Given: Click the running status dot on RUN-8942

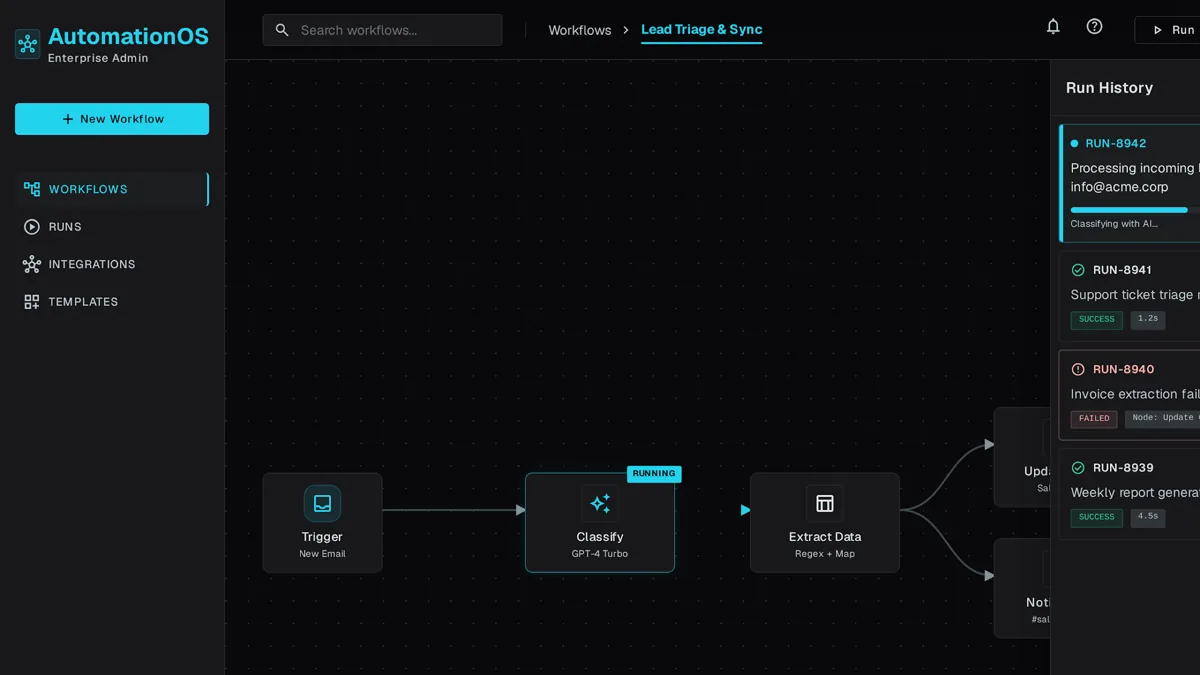Looking at the screenshot, I should pyautogui.click(x=1075, y=144).
